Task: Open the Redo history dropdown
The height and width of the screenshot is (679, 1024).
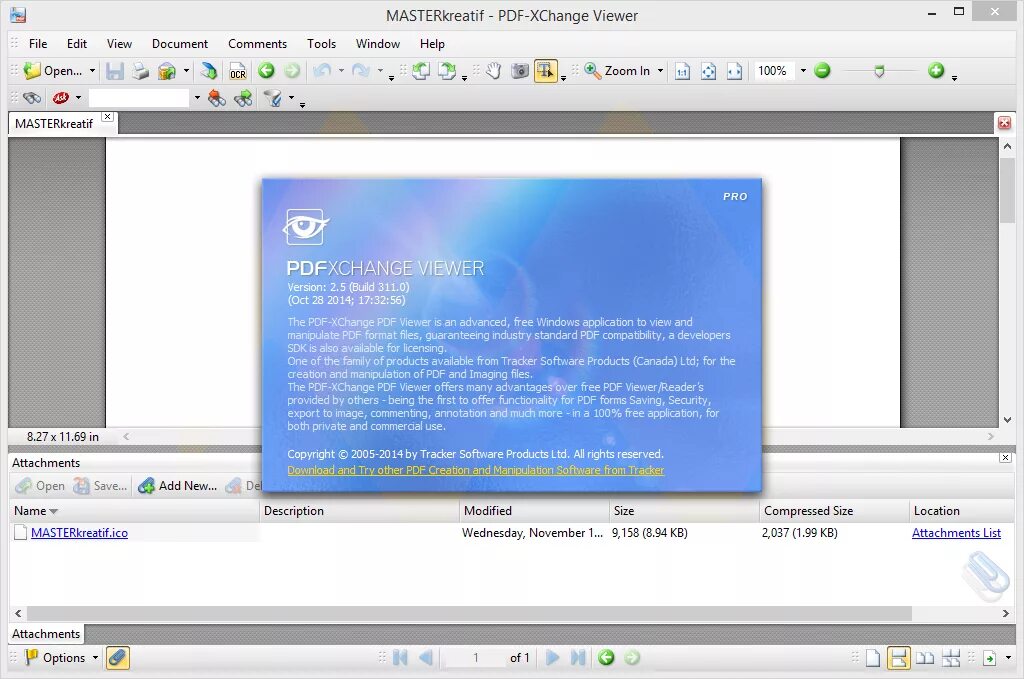Action: (x=379, y=71)
